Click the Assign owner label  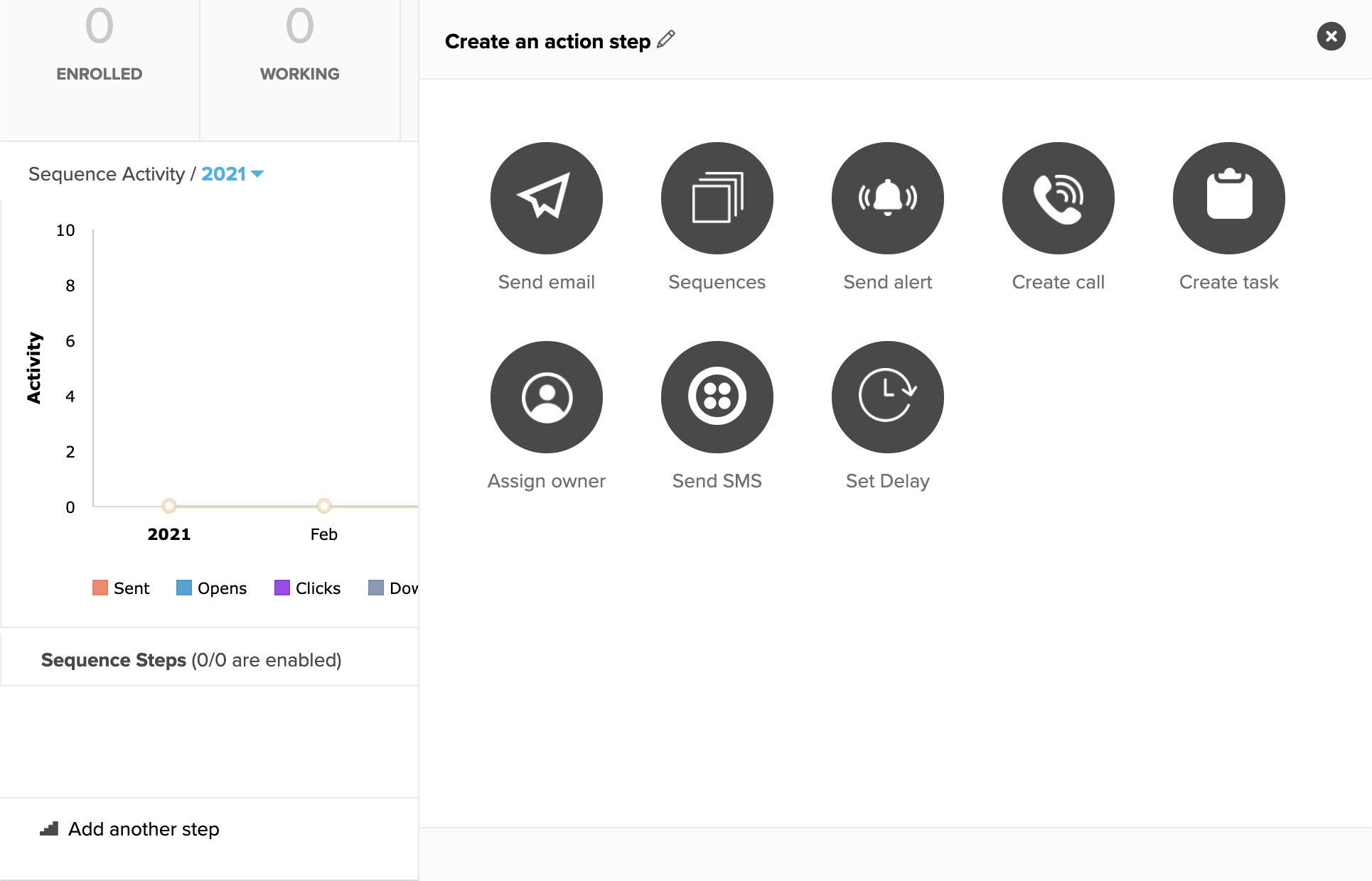pos(546,482)
